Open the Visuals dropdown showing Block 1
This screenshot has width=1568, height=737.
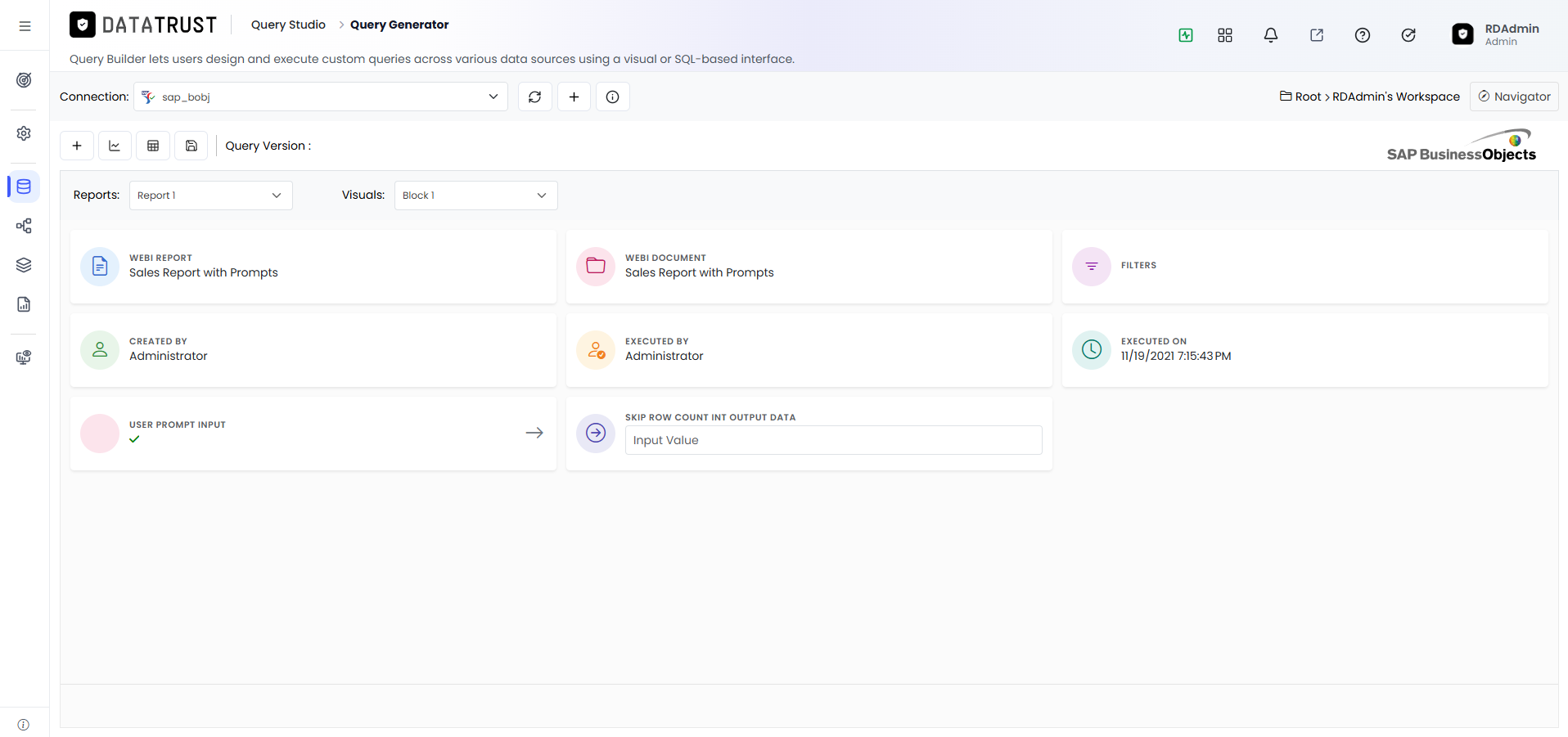(476, 195)
